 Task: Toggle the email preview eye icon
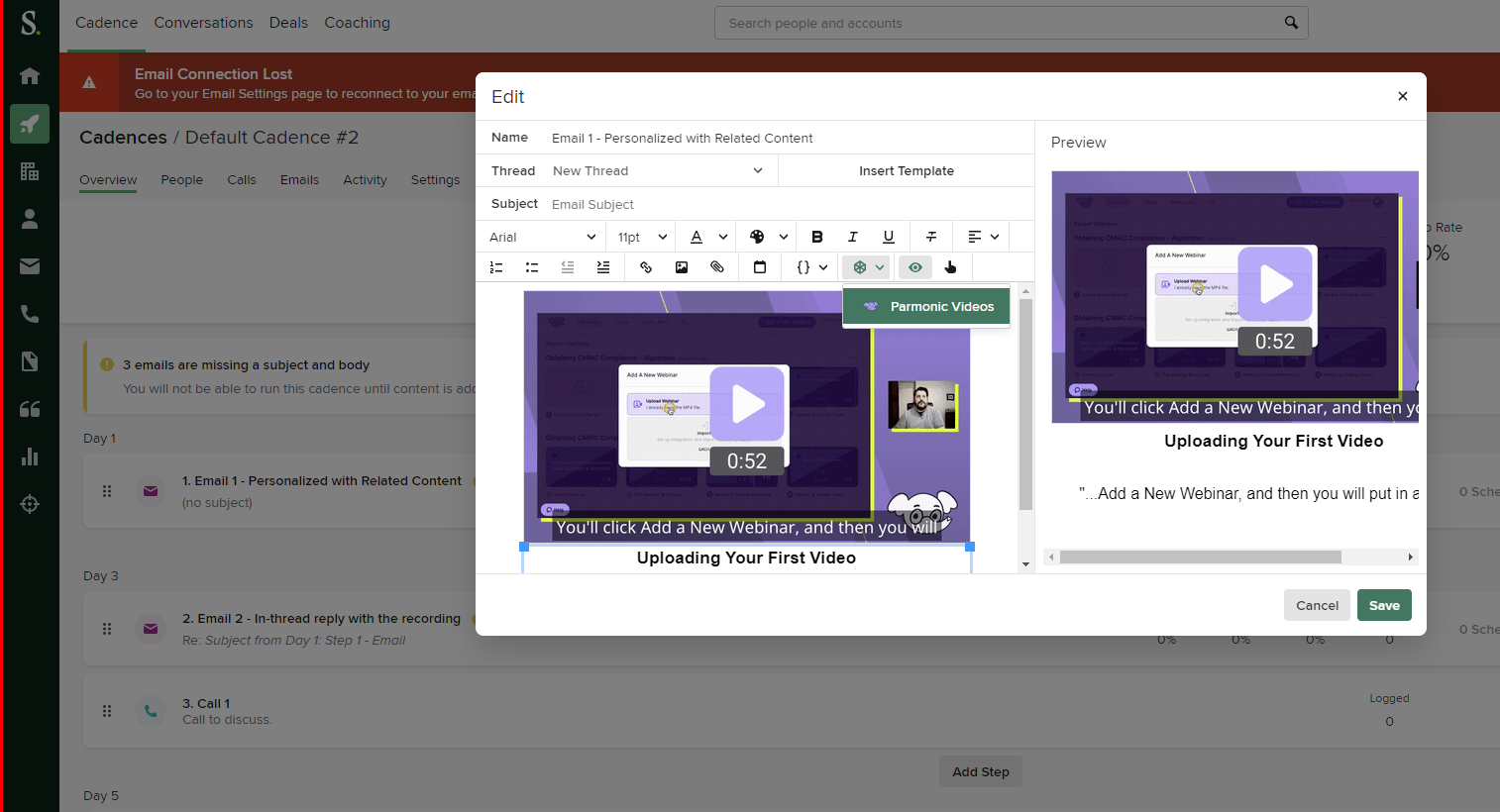click(x=915, y=267)
